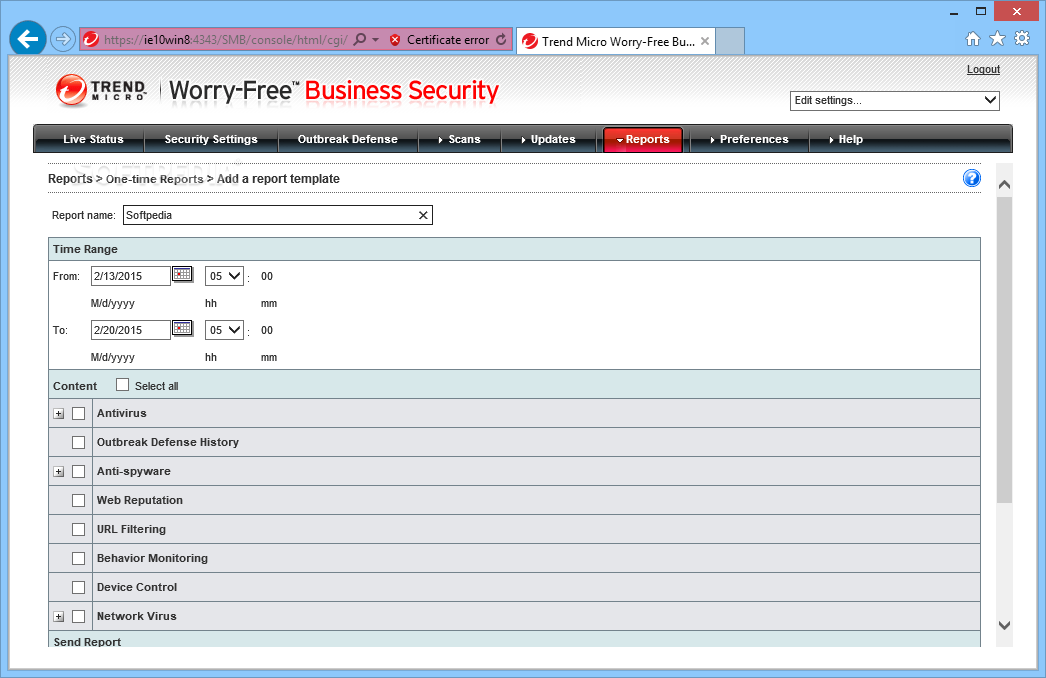Refresh the page with reload icon
This screenshot has height=678, width=1046.
pos(501,39)
